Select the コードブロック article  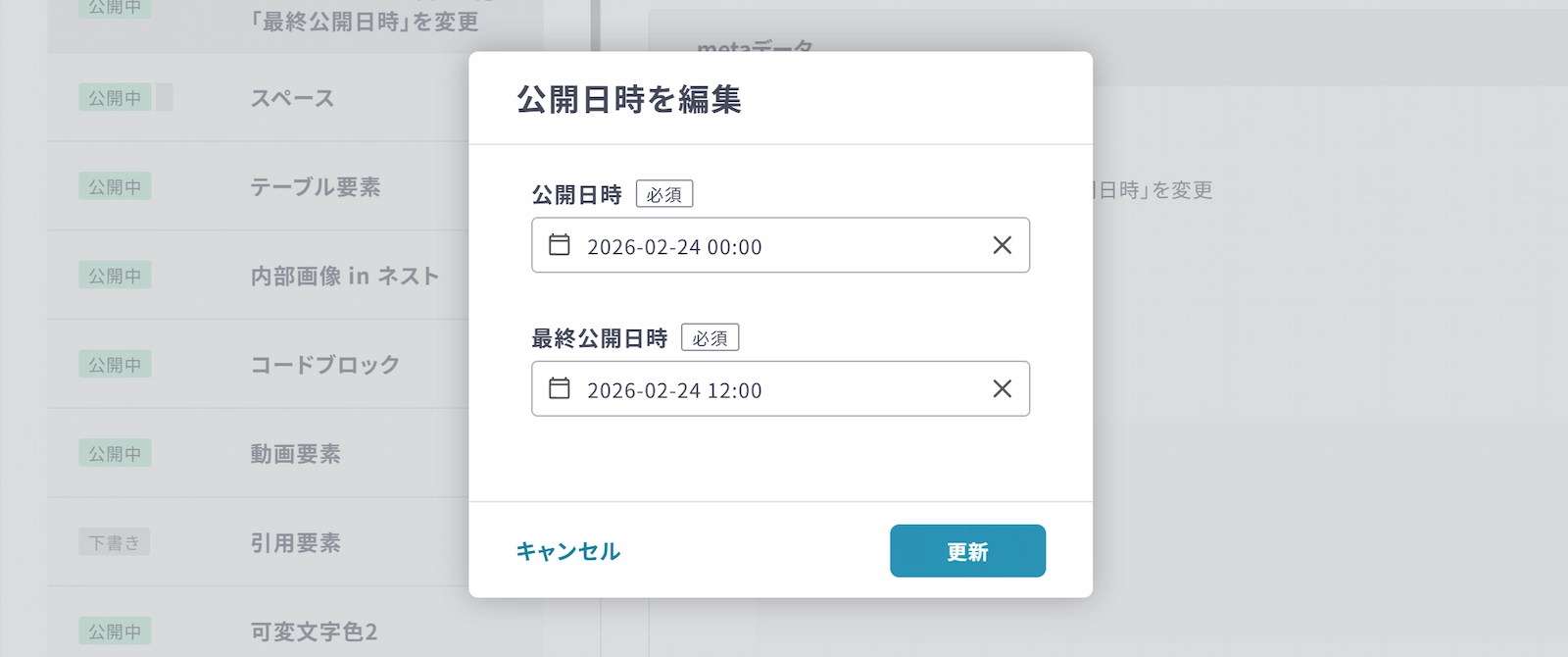click(325, 365)
